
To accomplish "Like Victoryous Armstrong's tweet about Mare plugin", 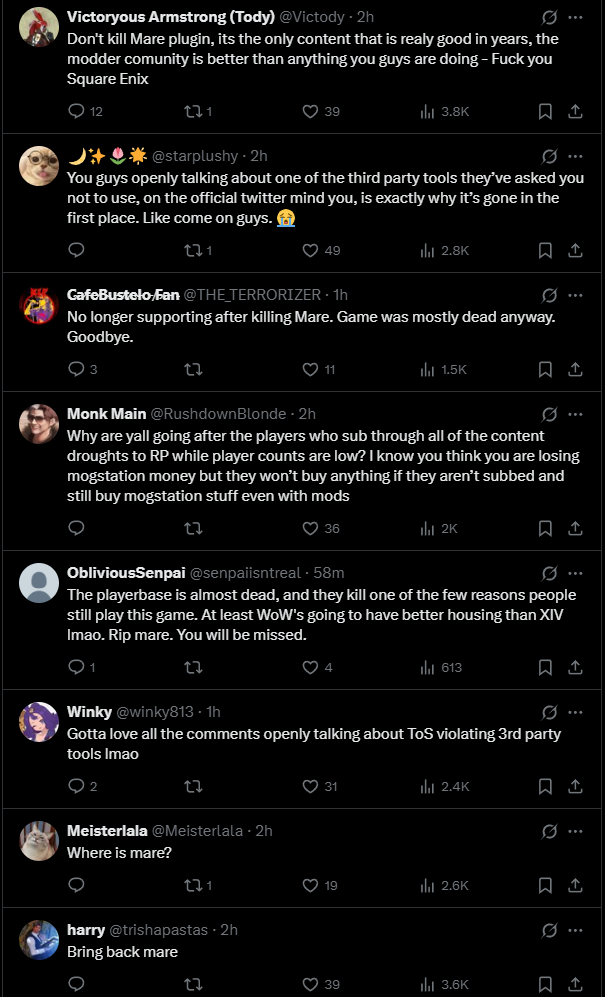I will pos(310,111).
